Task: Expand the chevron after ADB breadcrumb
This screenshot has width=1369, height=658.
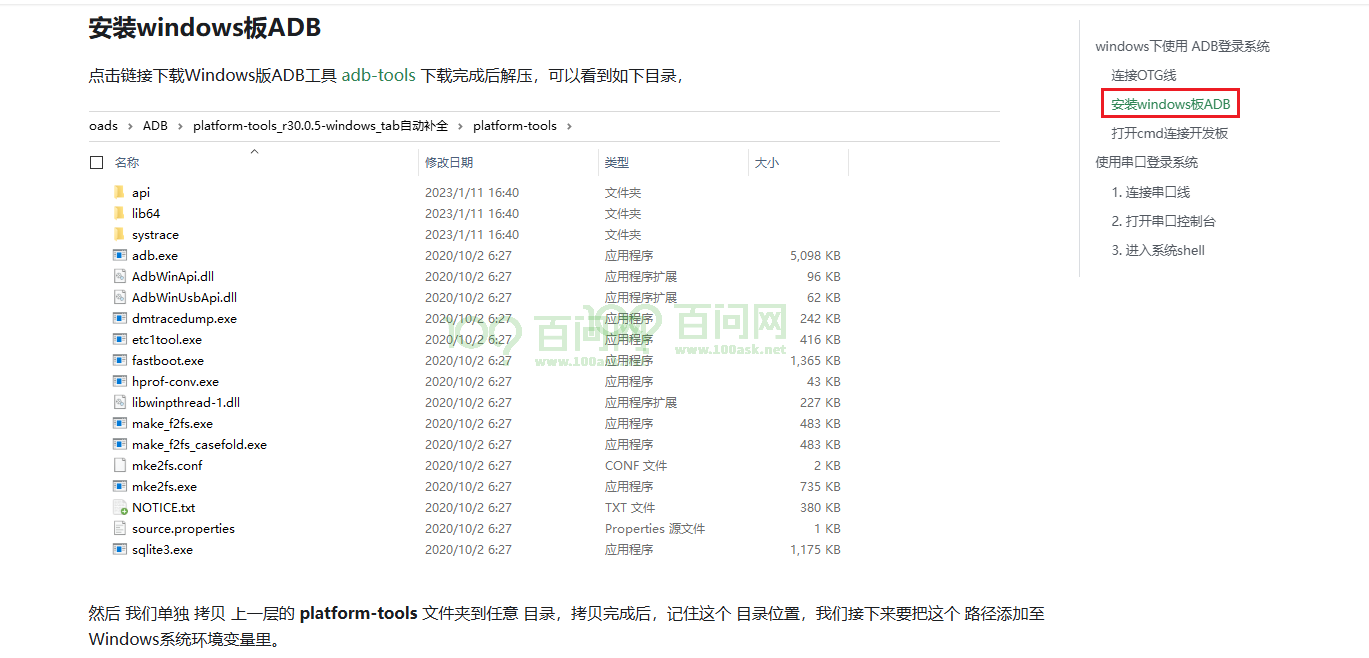Action: tap(180, 126)
